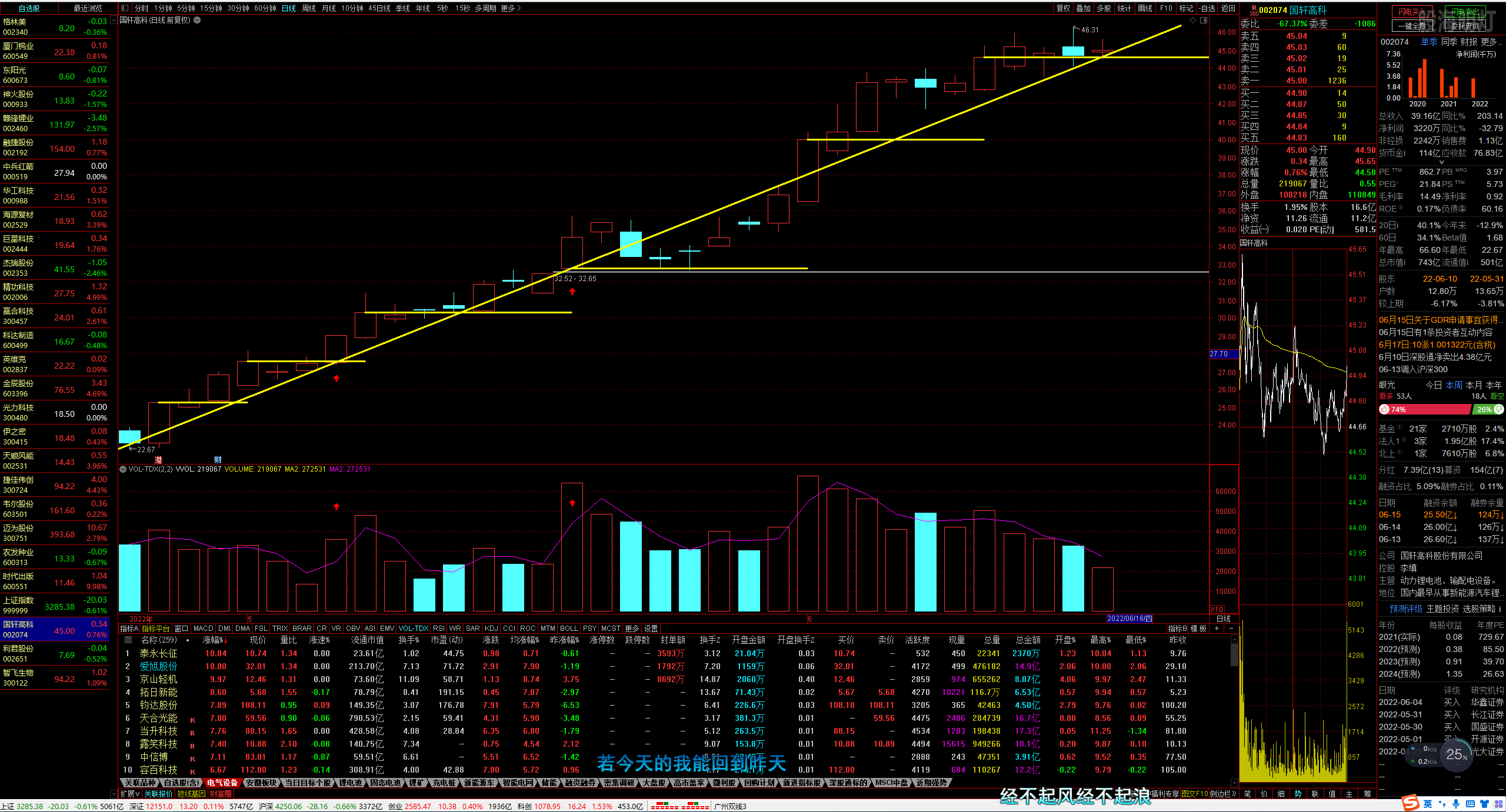The width and height of the screenshot is (1506, 812).
Task: Select the OBV indicator
Action: coord(353,629)
